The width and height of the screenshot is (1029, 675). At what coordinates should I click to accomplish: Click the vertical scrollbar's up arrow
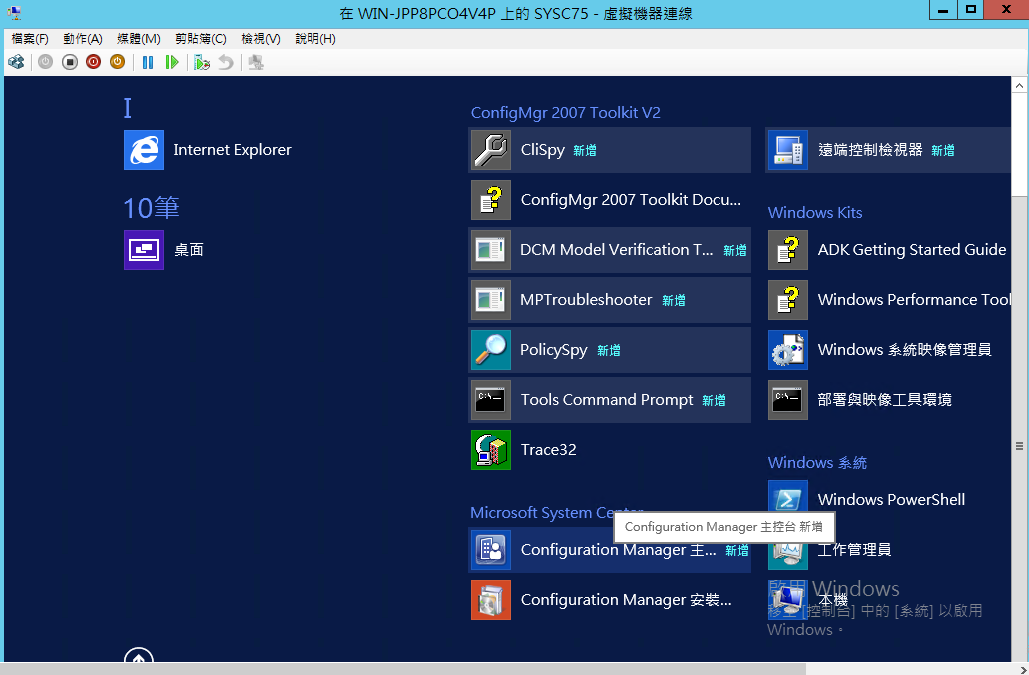click(1019, 85)
